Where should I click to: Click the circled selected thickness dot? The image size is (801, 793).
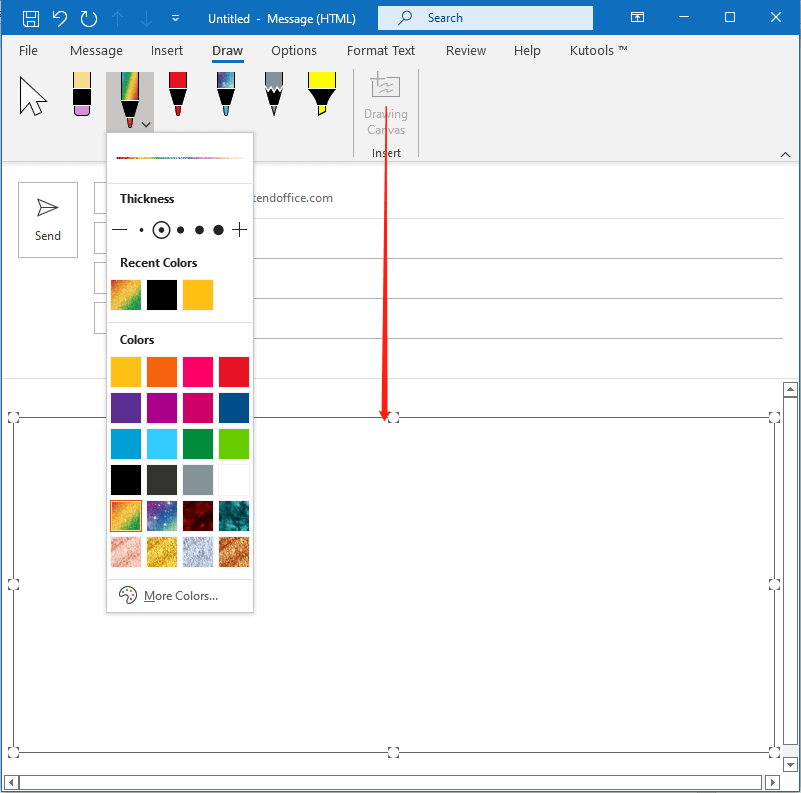point(161,230)
